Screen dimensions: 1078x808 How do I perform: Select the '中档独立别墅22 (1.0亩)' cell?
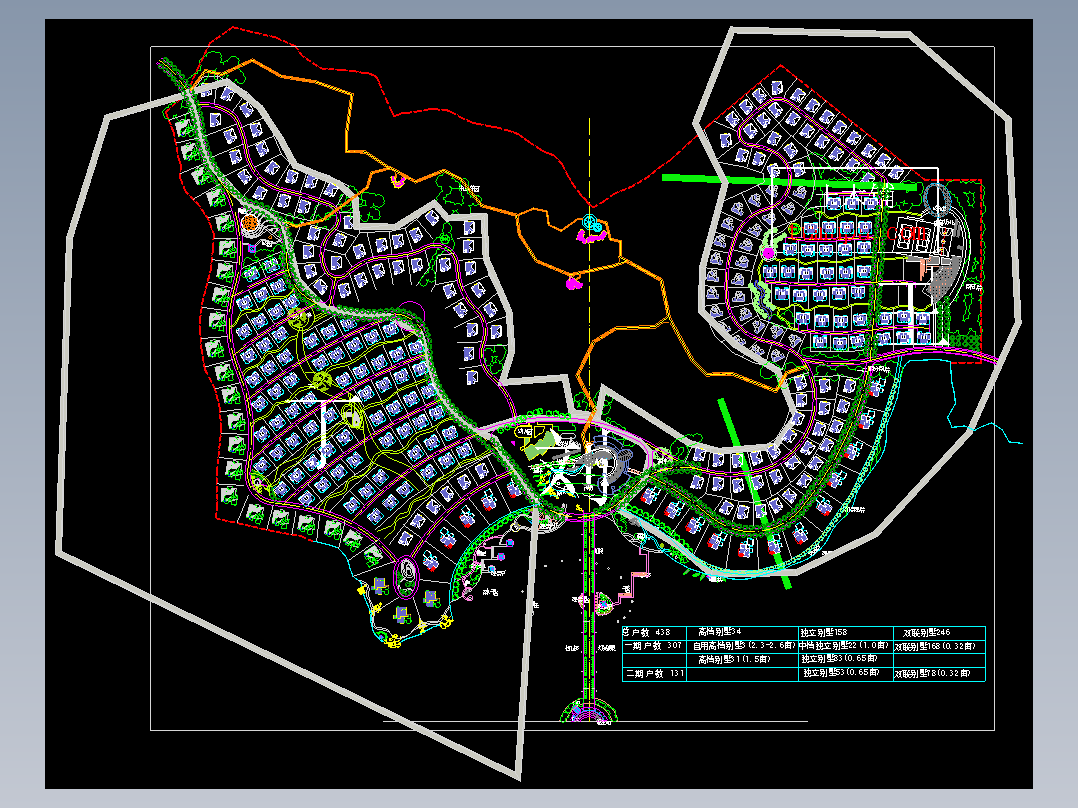[846, 646]
